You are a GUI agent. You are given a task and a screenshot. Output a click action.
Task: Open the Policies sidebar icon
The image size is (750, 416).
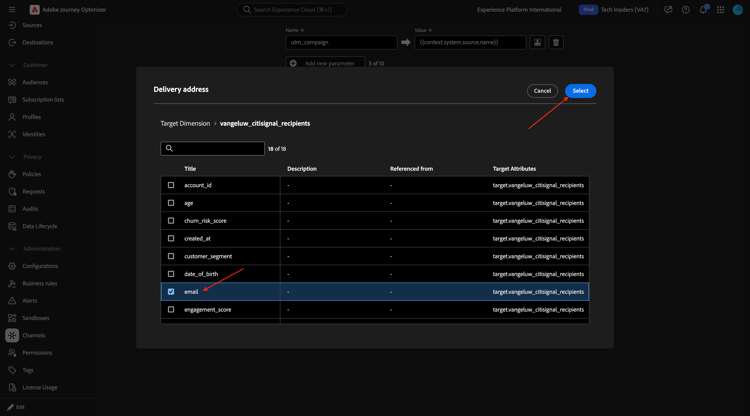click(12, 174)
